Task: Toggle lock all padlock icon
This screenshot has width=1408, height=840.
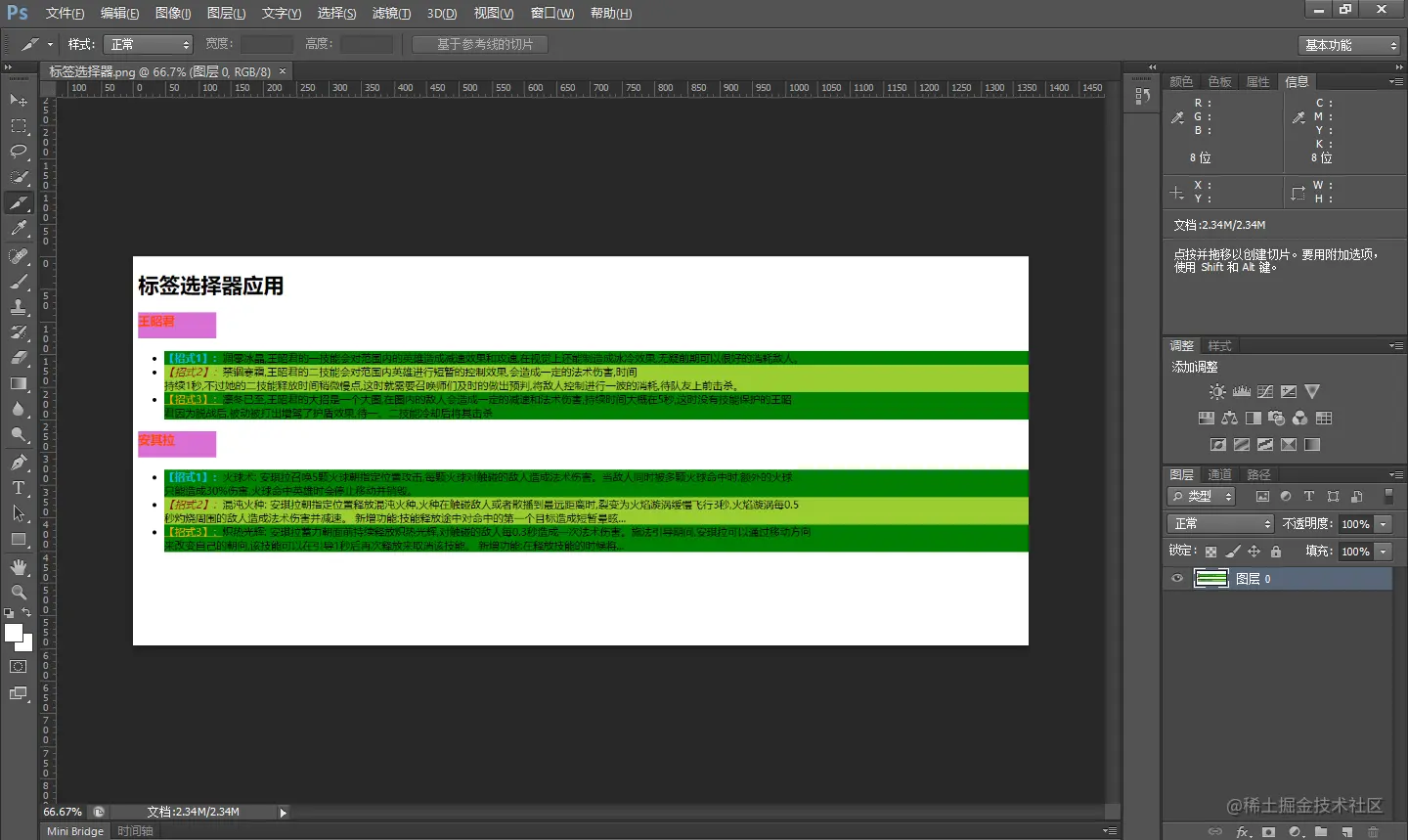Action: tap(1276, 552)
